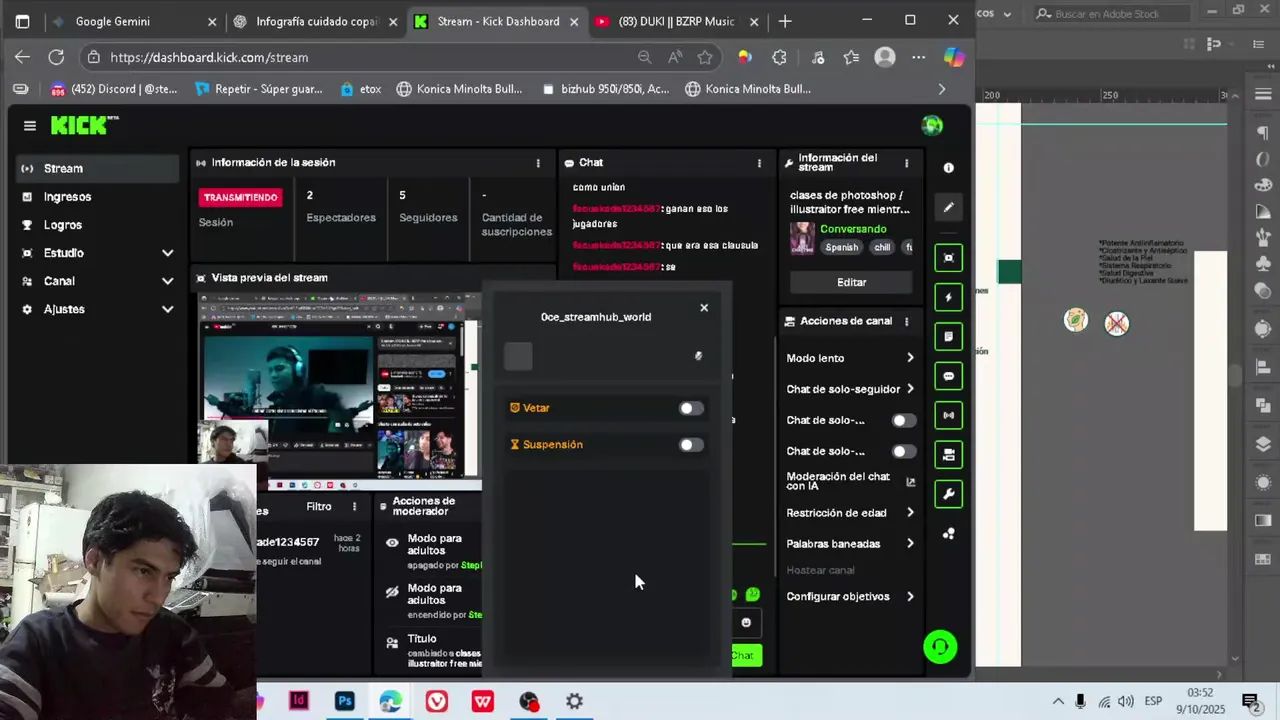Toggle the broadcast signal widget icon
This screenshot has width=1280, height=720.
(x=948, y=415)
